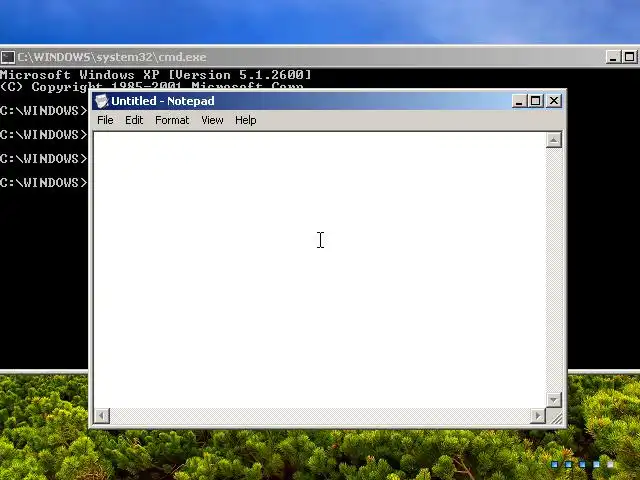640x480 pixels.
Task: Click the 'Untitled - Notepad' title text
Action: [162, 101]
